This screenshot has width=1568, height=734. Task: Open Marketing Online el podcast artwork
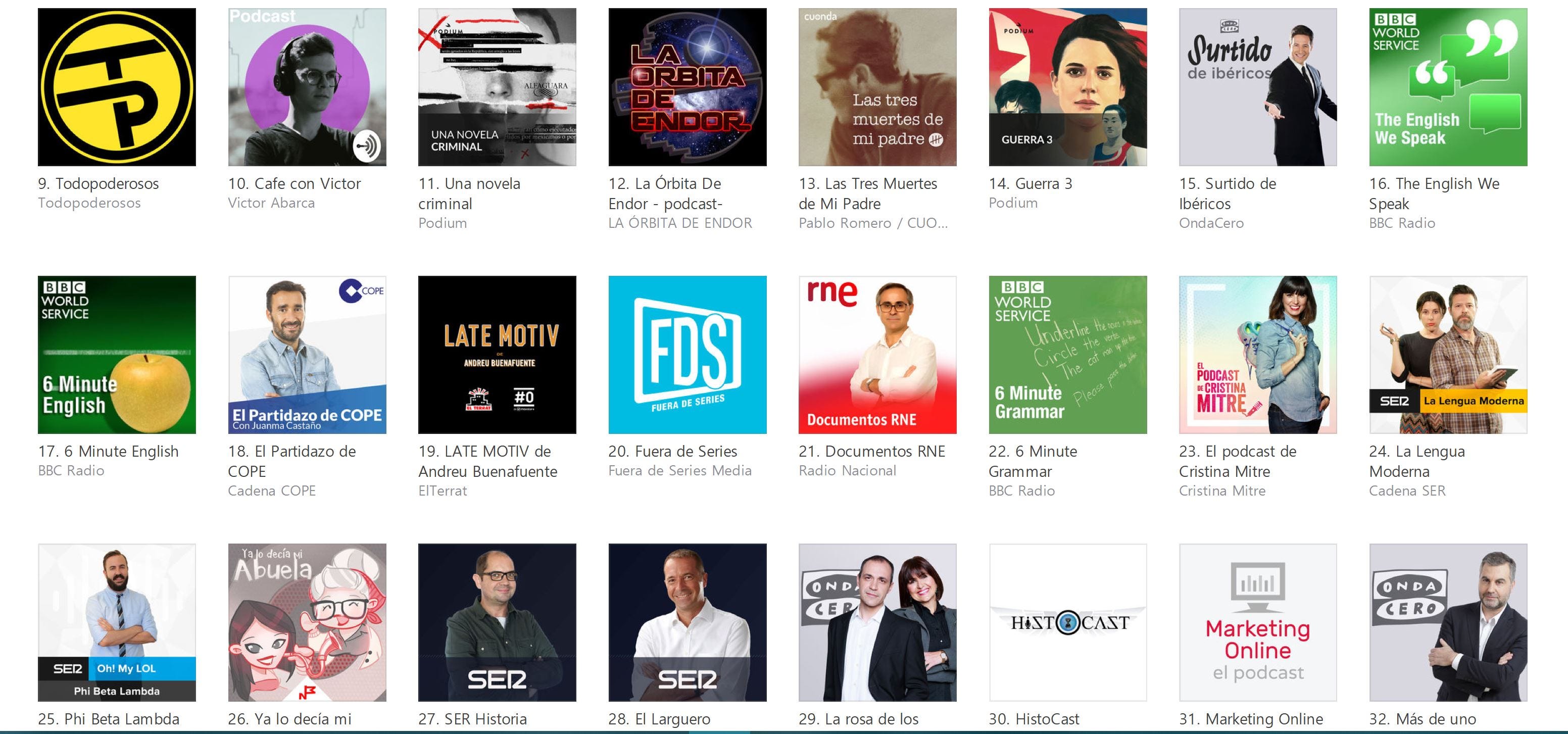[1258, 623]
